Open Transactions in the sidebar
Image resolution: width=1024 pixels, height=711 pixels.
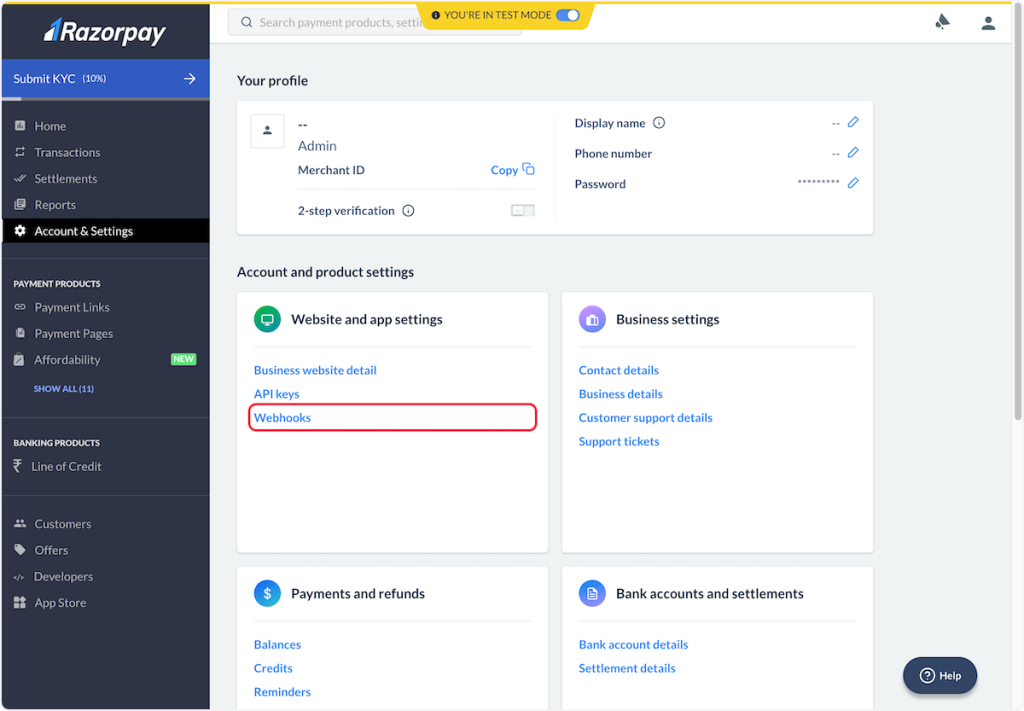pyautogui.click(x=67, y=152)
